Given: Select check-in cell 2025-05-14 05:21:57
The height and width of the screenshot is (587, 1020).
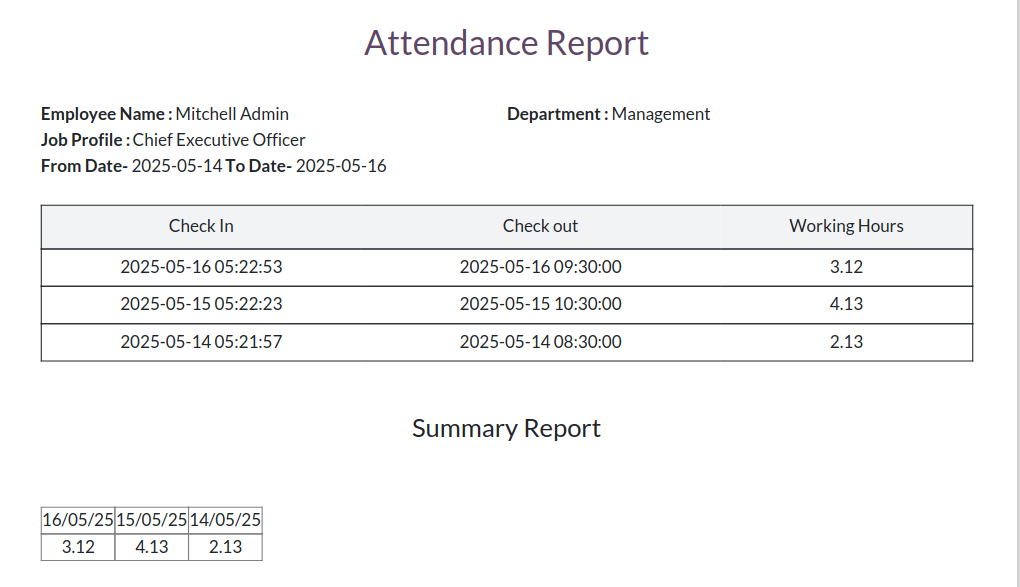Looking at the screenshot, I should pyautogui.click(x=201, y=342).
